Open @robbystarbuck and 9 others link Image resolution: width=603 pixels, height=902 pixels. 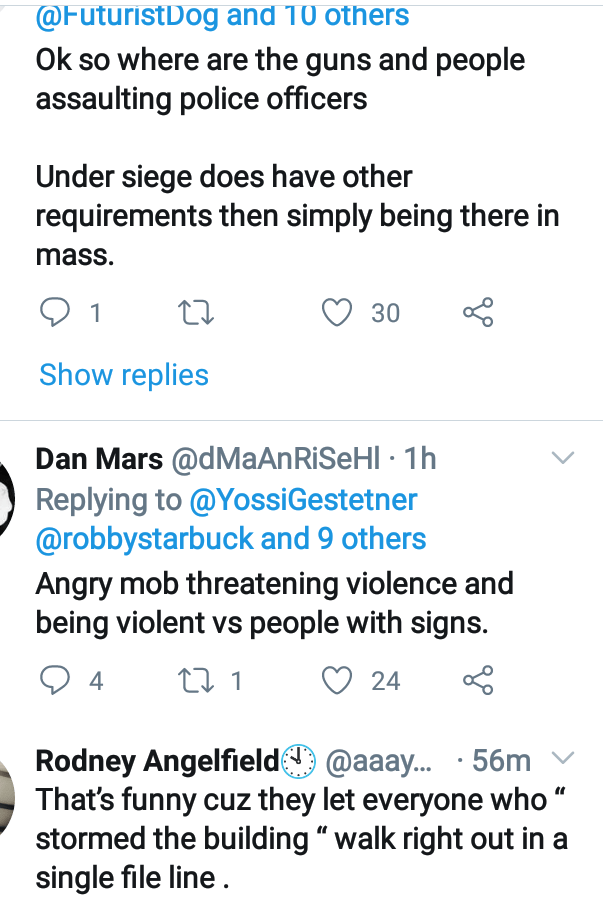[x=231, y=539]
